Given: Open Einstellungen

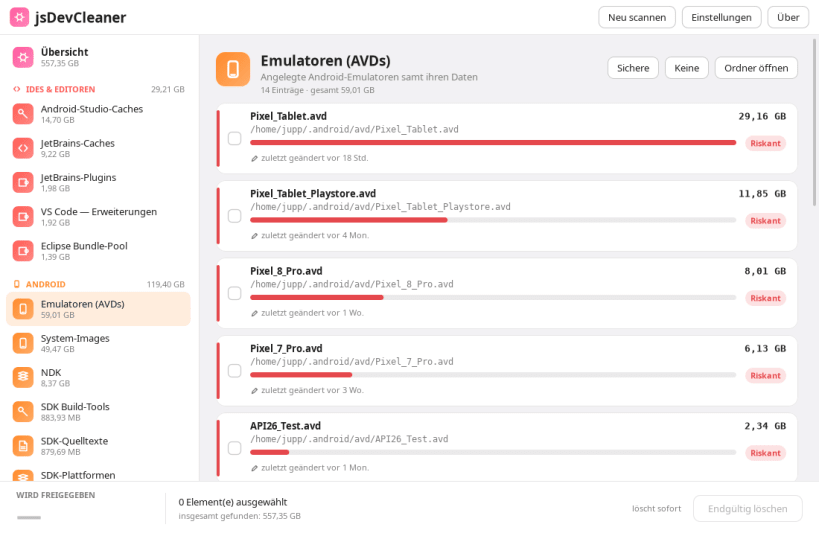Looking at the screenshot, I should tap(721, 17).
